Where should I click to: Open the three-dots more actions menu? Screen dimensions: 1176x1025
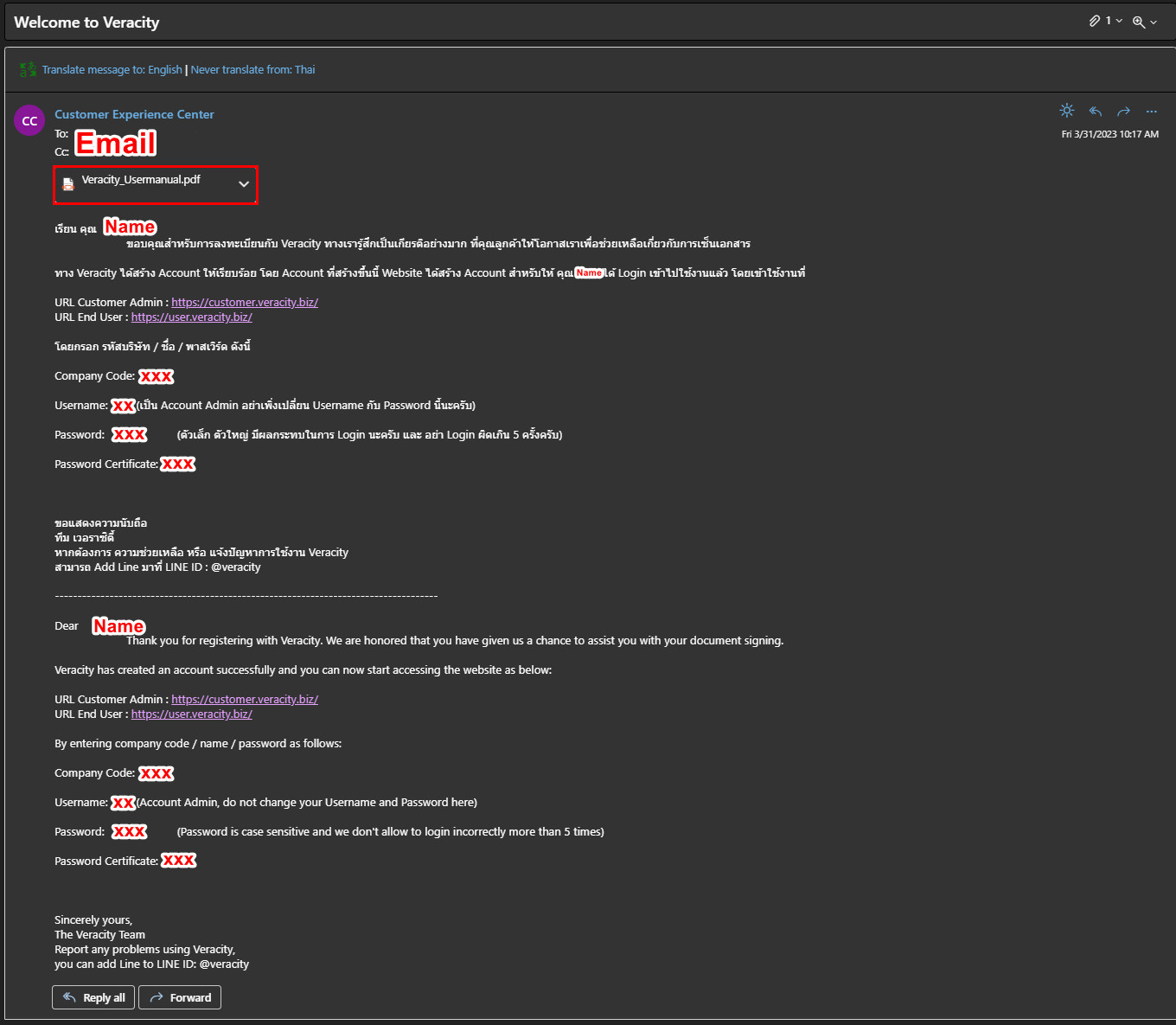point(1151,111)
